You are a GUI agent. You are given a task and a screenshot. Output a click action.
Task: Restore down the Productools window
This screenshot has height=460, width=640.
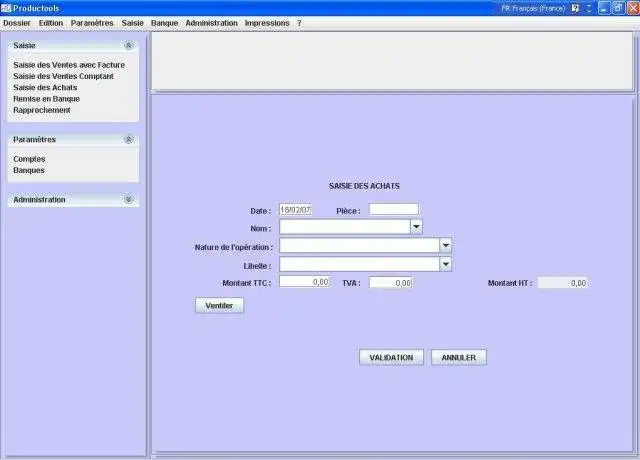[x=618, y=8]
